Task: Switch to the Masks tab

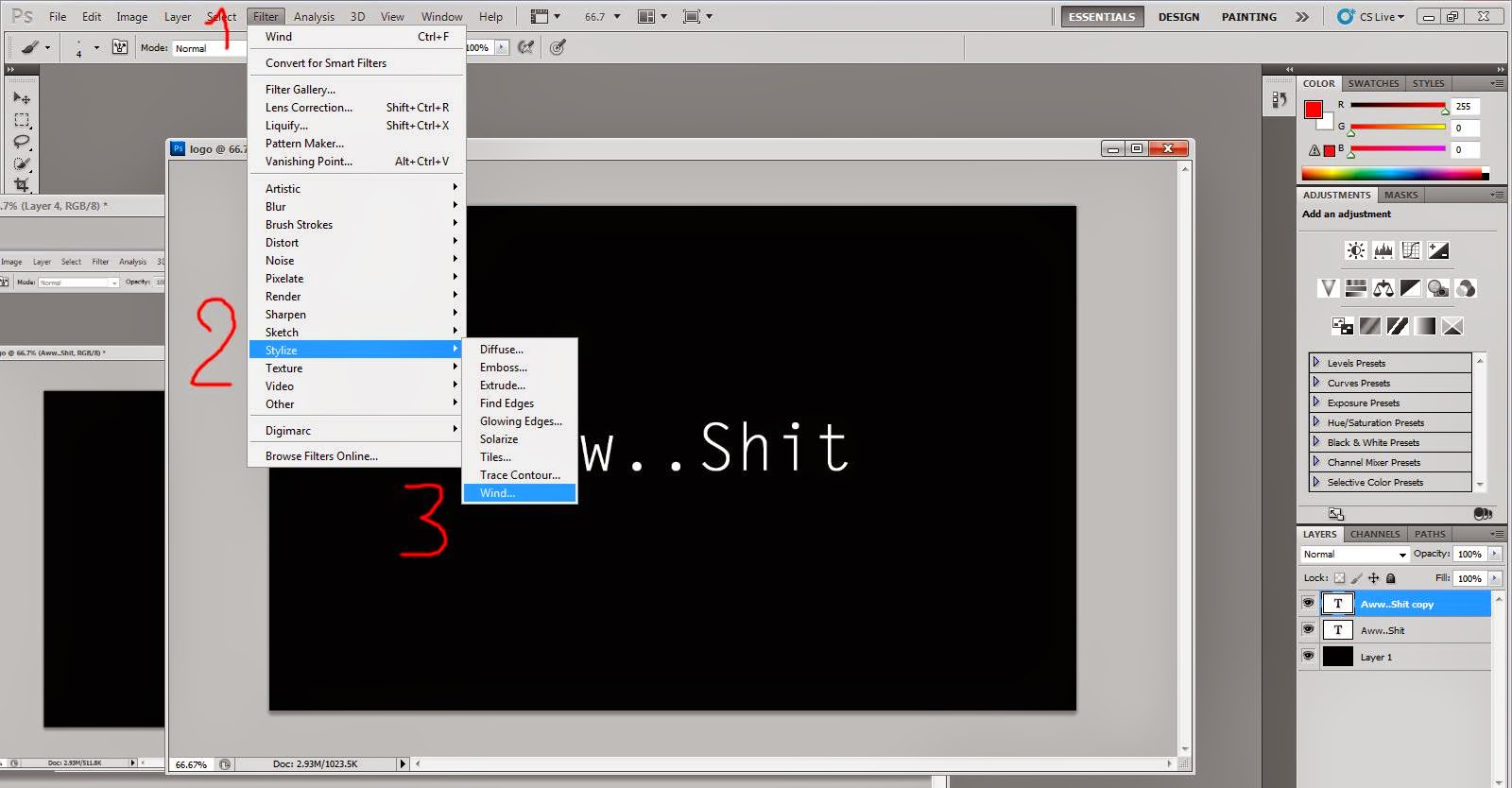Action: pyautogui.click(x=1400, y=195)
